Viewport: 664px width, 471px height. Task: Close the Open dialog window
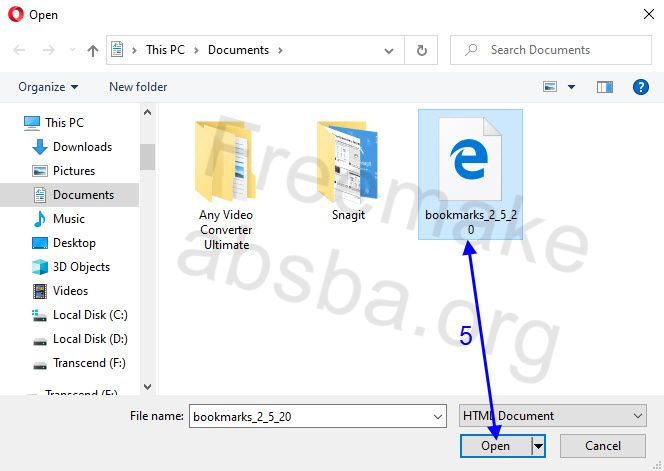pyautogui.click(x=648, y=14)
